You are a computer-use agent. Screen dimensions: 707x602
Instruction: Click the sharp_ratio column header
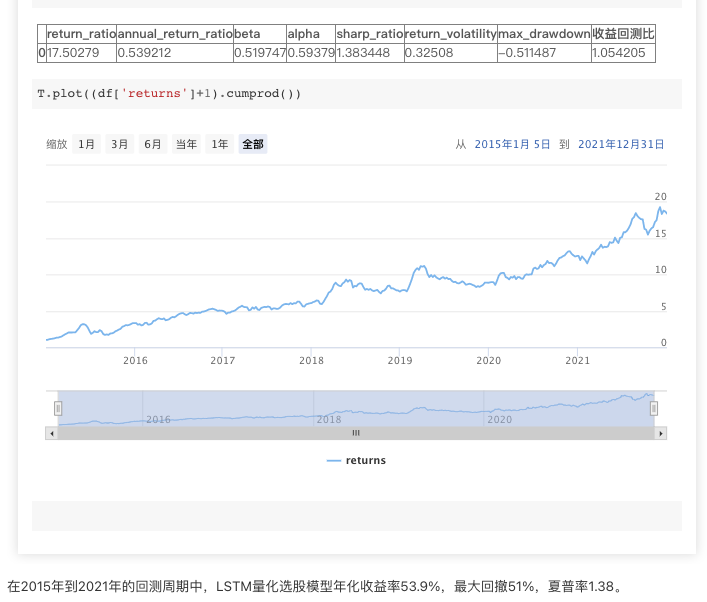pos(369,34)
